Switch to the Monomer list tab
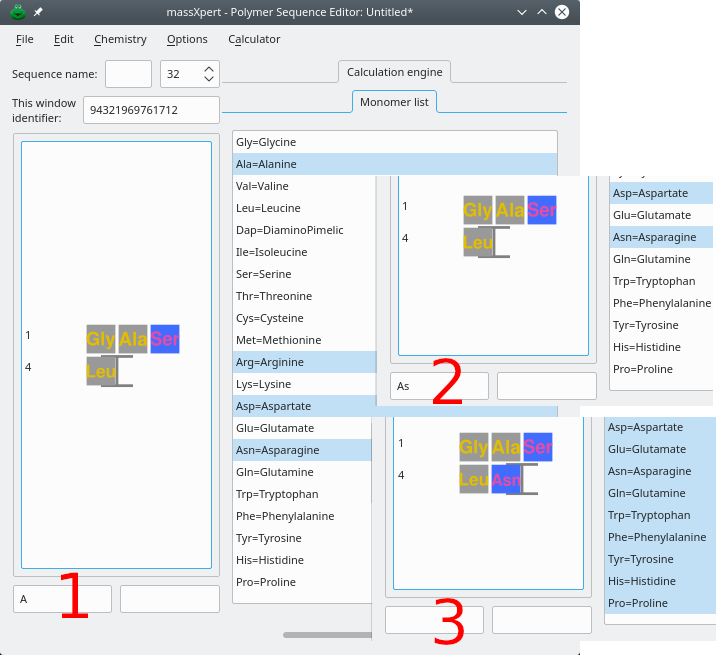 [394, 102]
